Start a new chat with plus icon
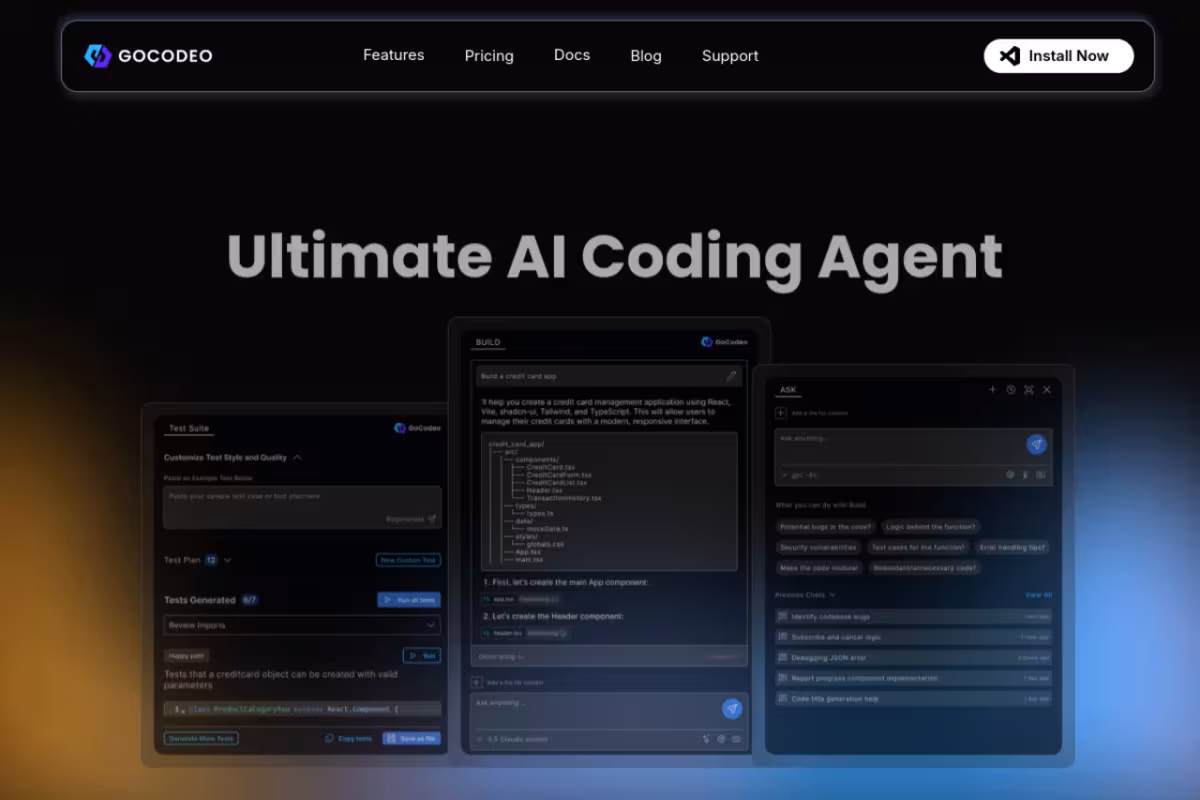1200x800 pixels. pyautogui.click(x=992, y=390)
